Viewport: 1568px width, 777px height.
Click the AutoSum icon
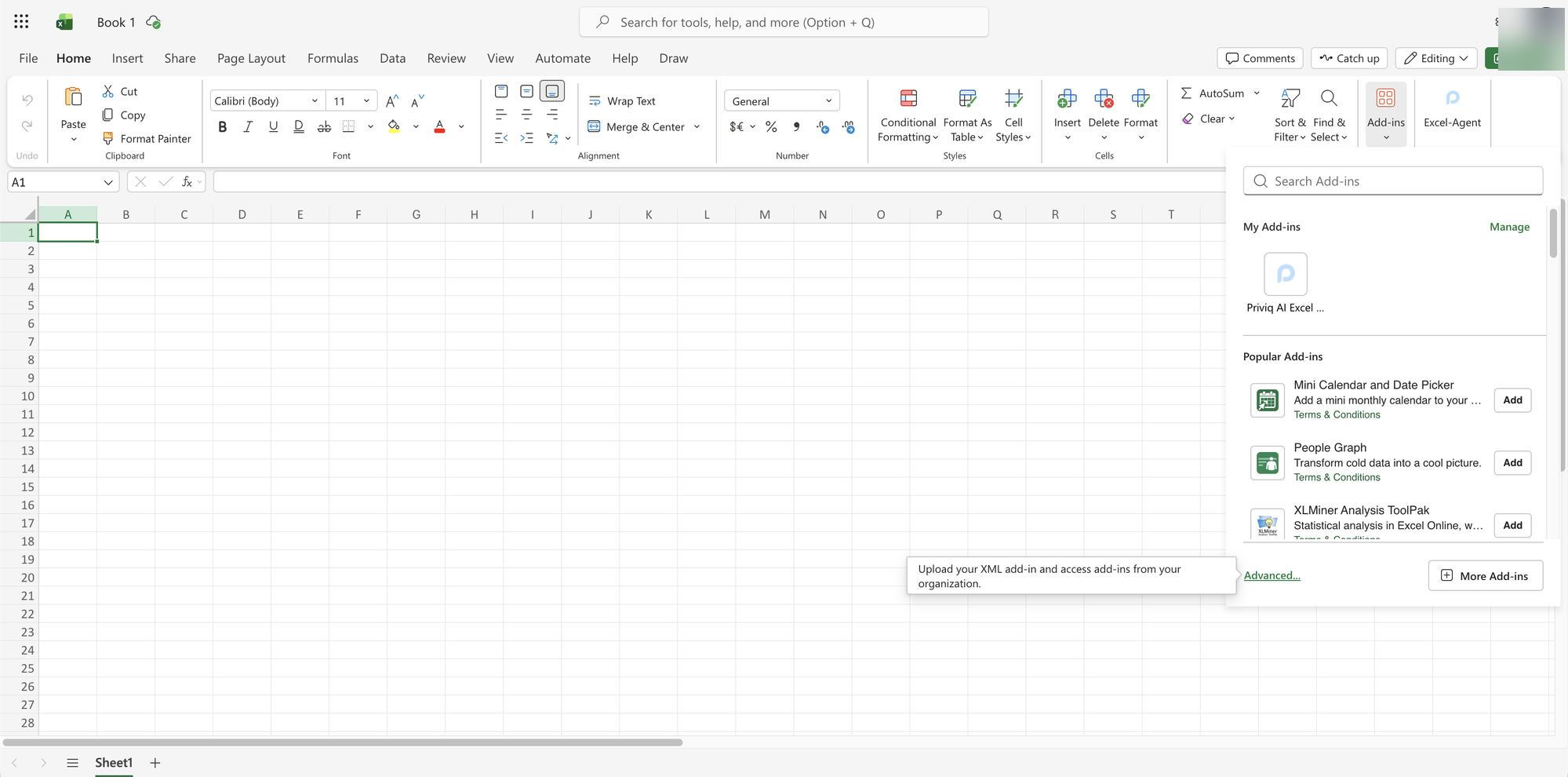(1187, 93)
